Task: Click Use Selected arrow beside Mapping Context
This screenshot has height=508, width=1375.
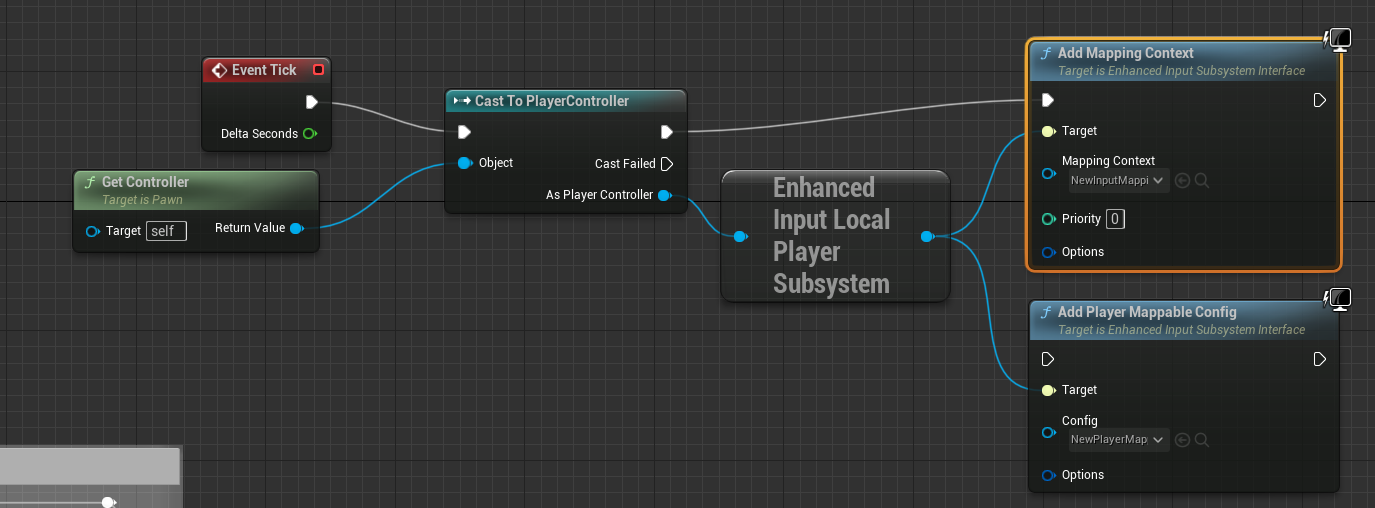Action: [x=1182, y=181]
